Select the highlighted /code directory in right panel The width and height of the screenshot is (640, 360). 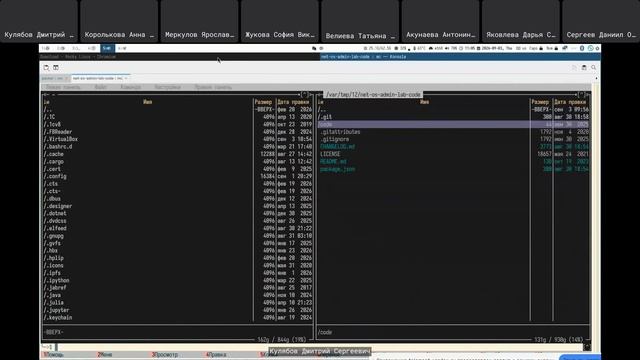(453, 124)
